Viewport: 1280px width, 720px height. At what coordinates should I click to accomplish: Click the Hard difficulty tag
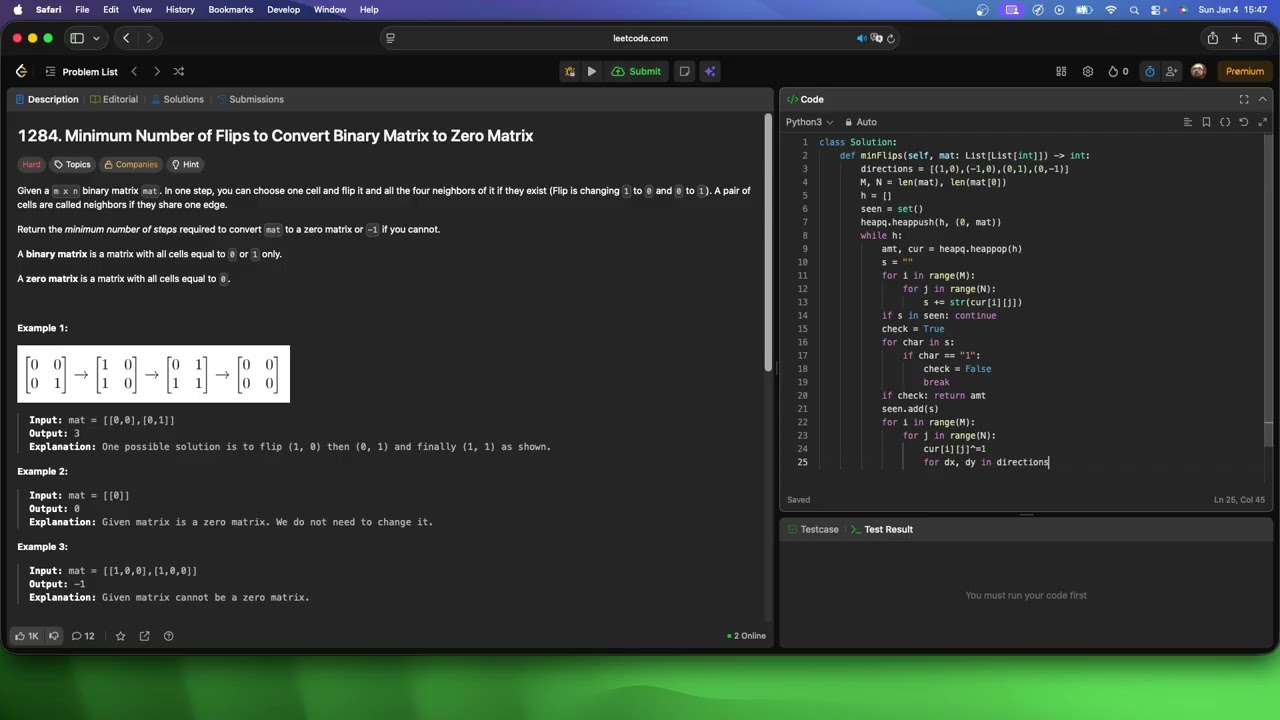pos(31,164)
